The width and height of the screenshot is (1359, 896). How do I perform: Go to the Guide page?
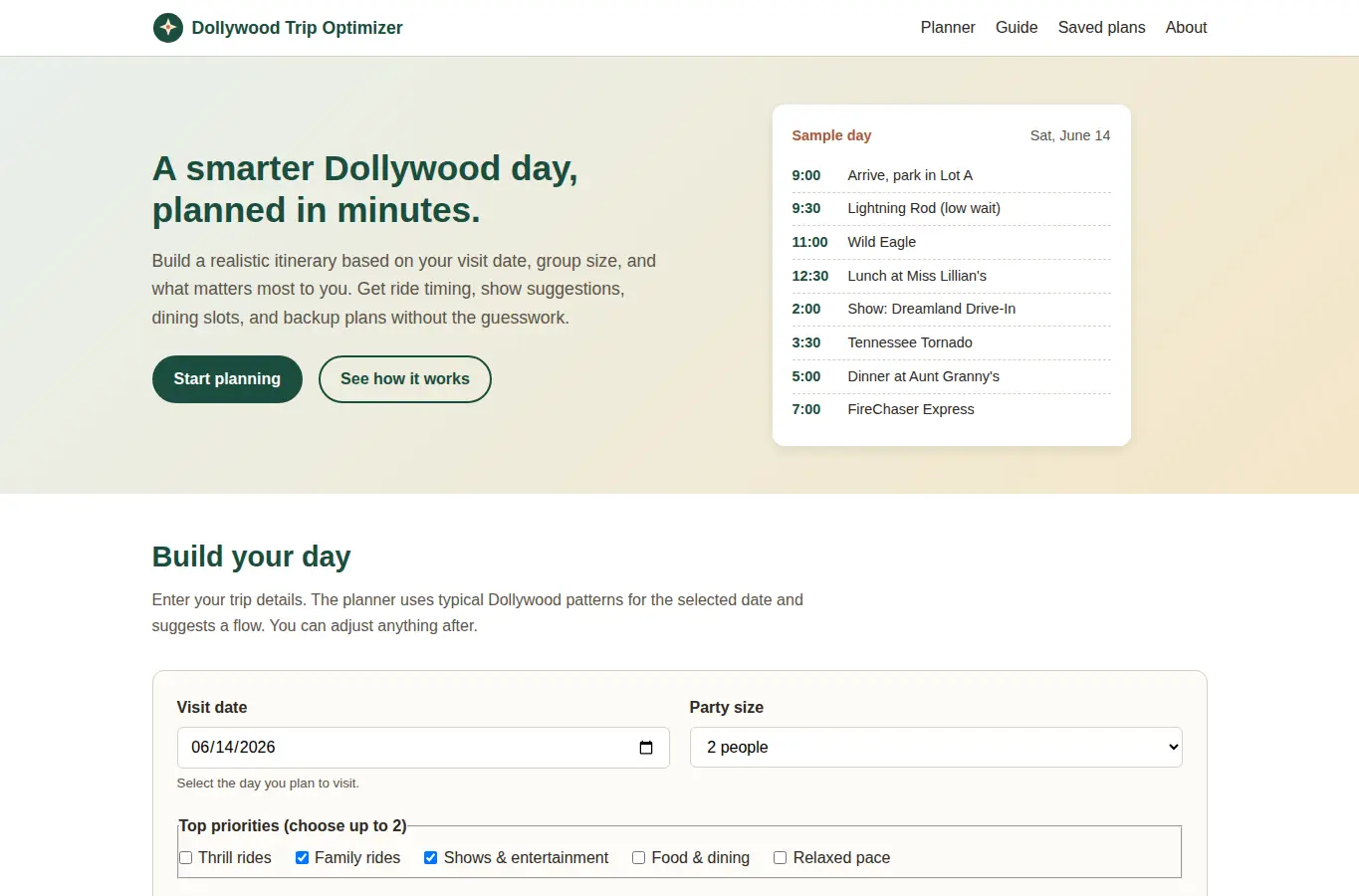(x=1017, y=28)
